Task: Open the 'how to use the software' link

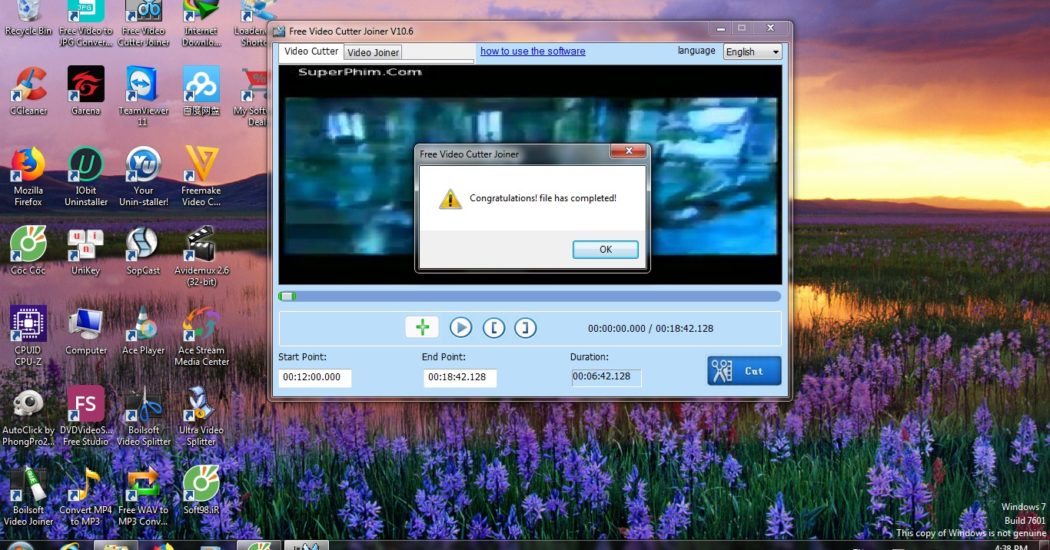Action: point(532,51)
